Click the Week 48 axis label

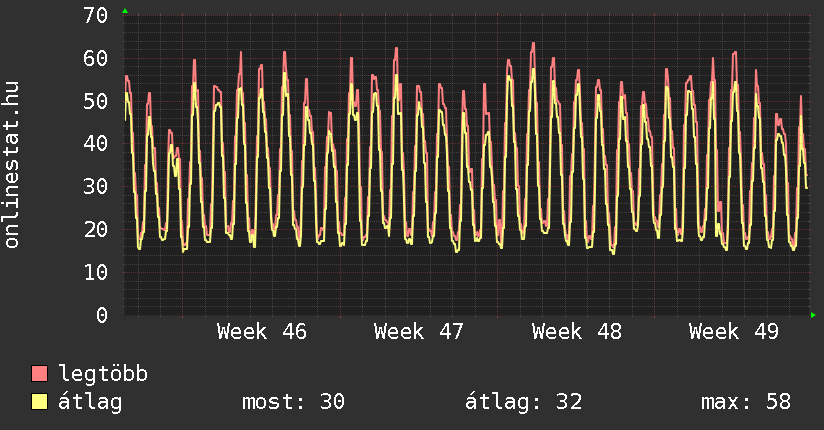click(x=576, y=332)
